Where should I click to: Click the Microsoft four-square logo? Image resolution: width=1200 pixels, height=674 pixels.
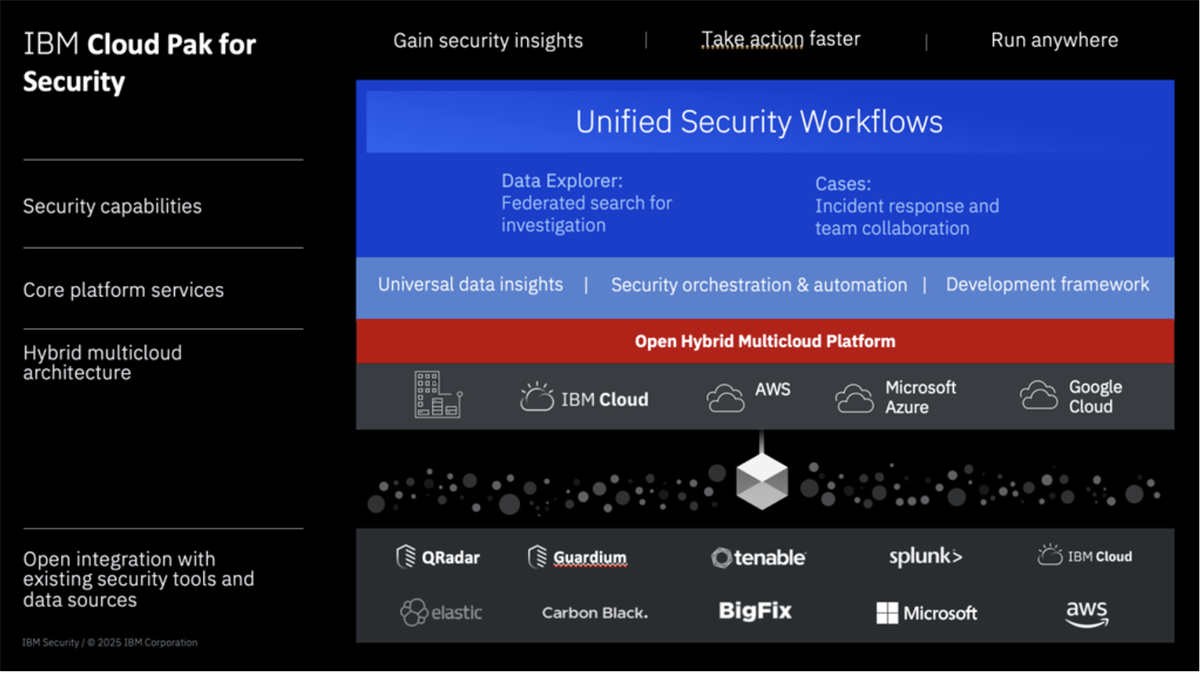pos(887,613)
